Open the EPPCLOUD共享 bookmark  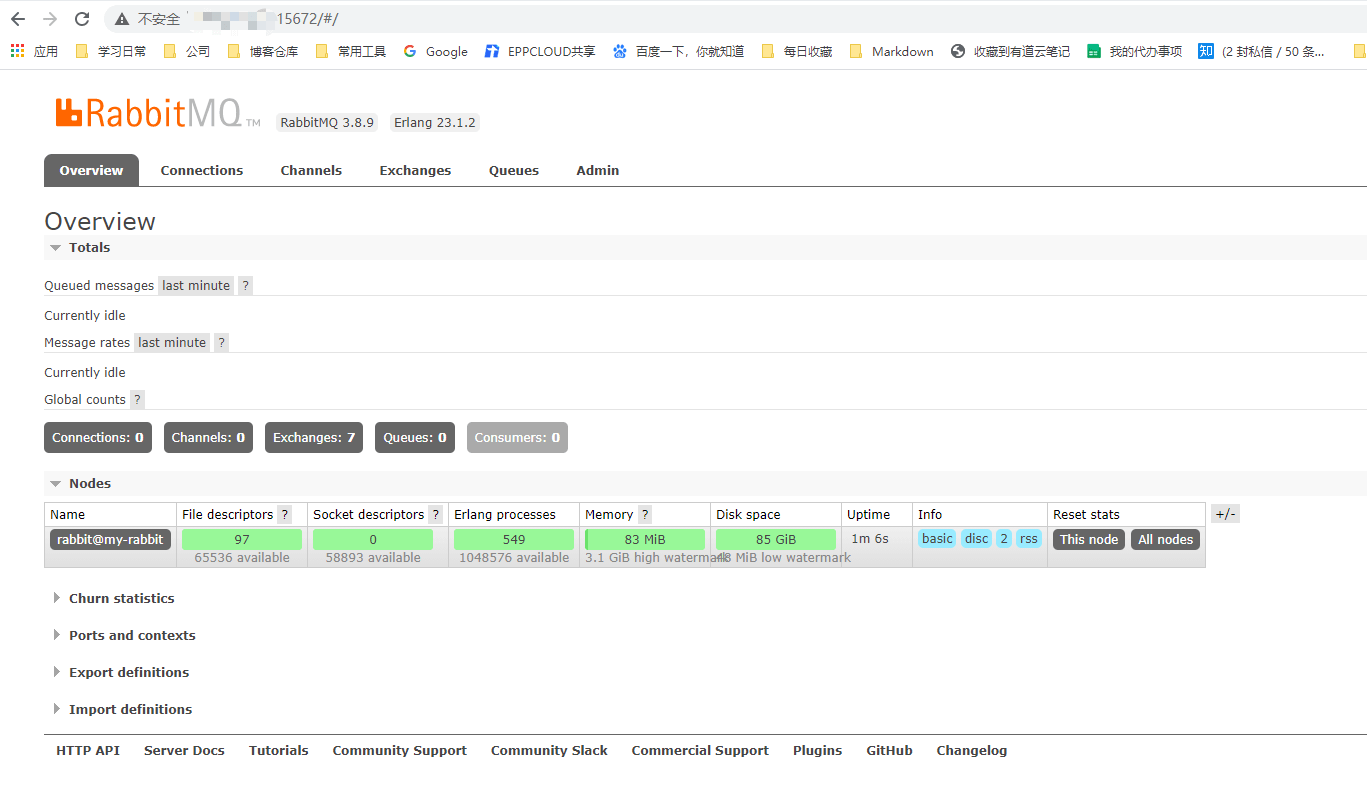coord(540,51)
